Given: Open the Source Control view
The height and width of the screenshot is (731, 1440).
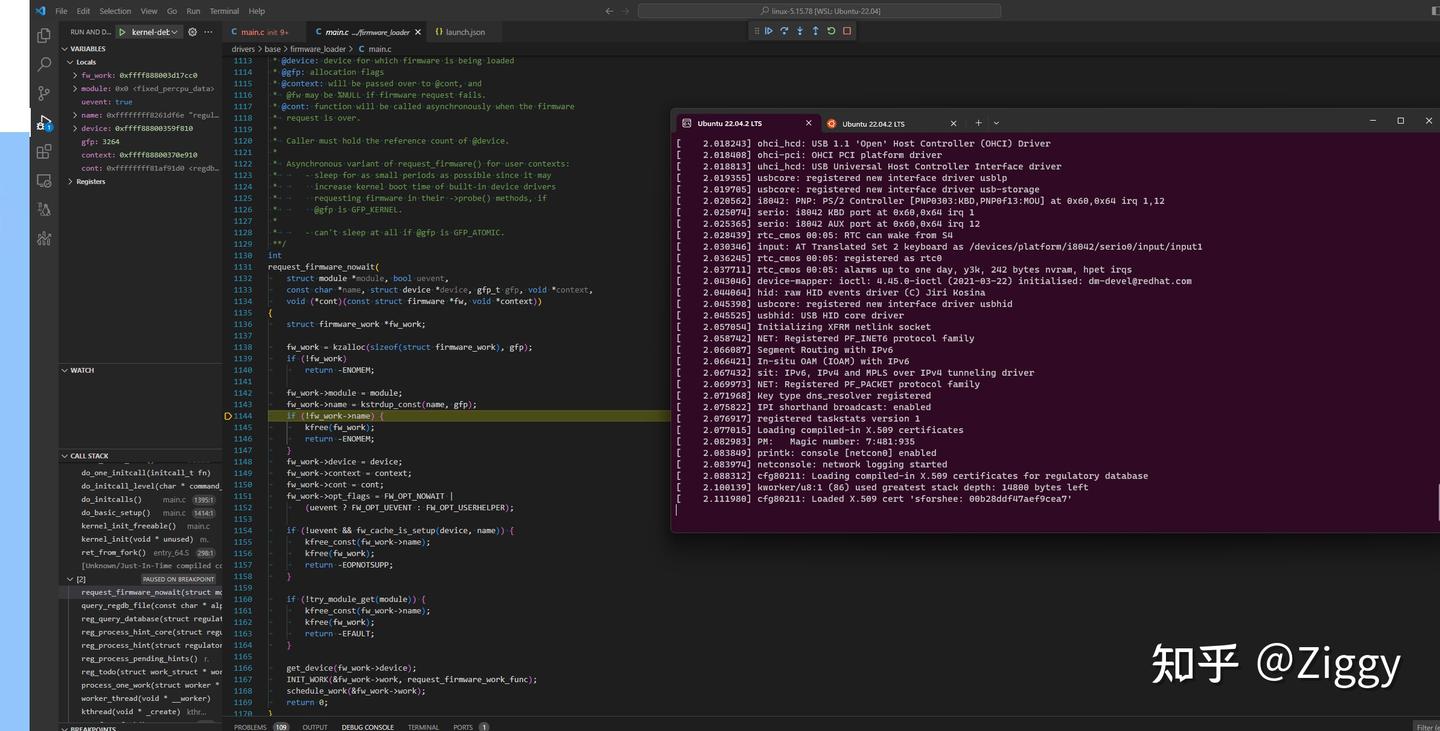Looking at the screenshot, I should tap(43, 92).
